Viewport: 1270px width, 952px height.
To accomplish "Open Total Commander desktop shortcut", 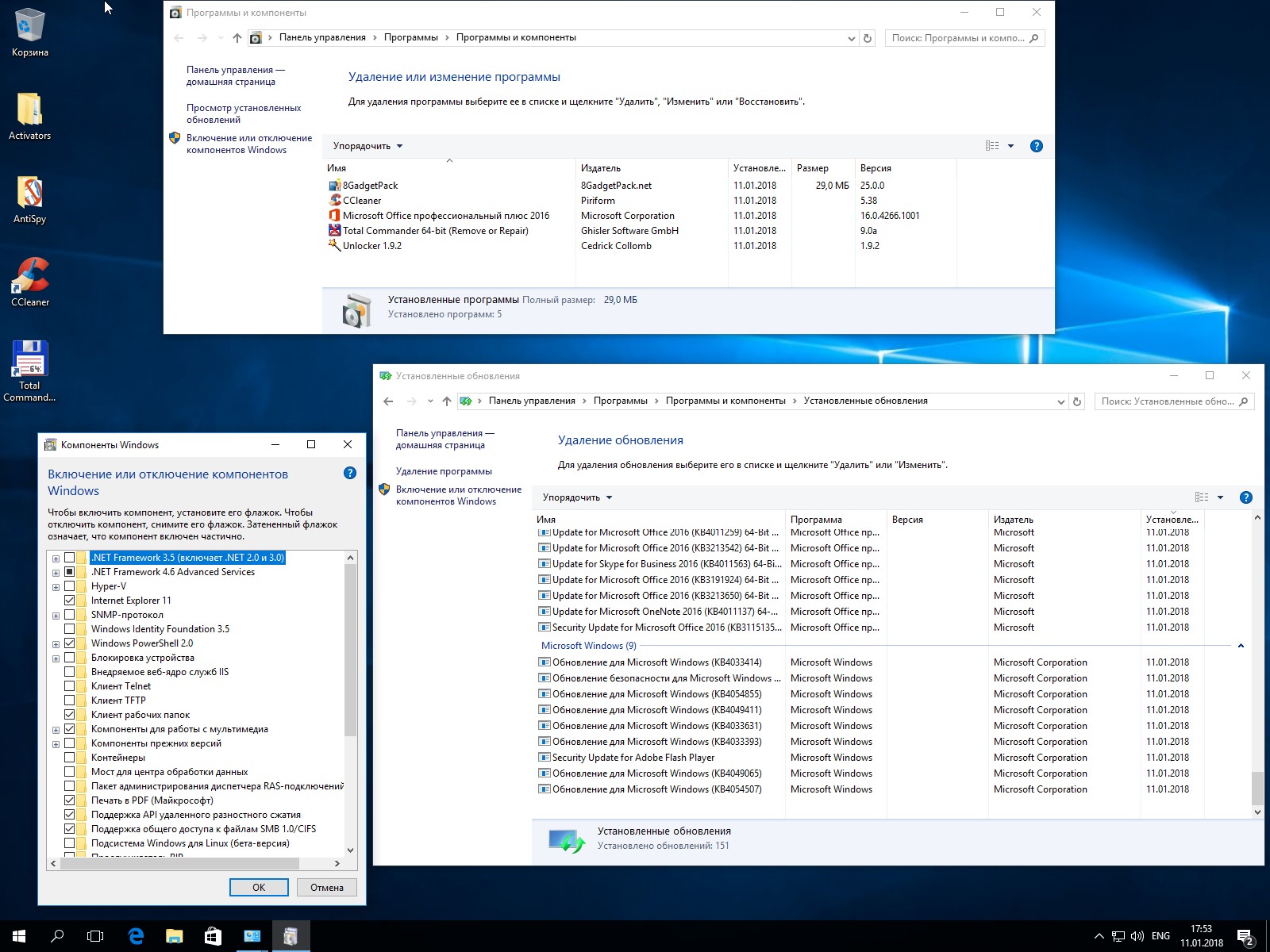I will (29, 361).
